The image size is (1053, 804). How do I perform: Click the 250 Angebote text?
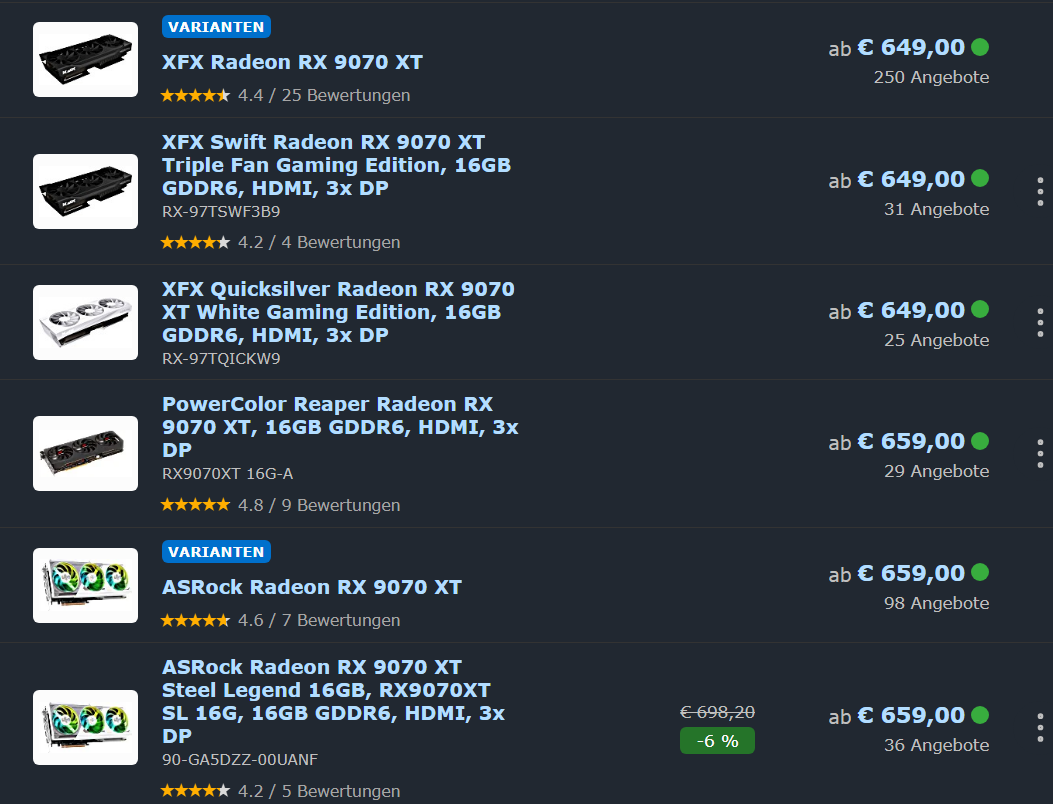931,77
